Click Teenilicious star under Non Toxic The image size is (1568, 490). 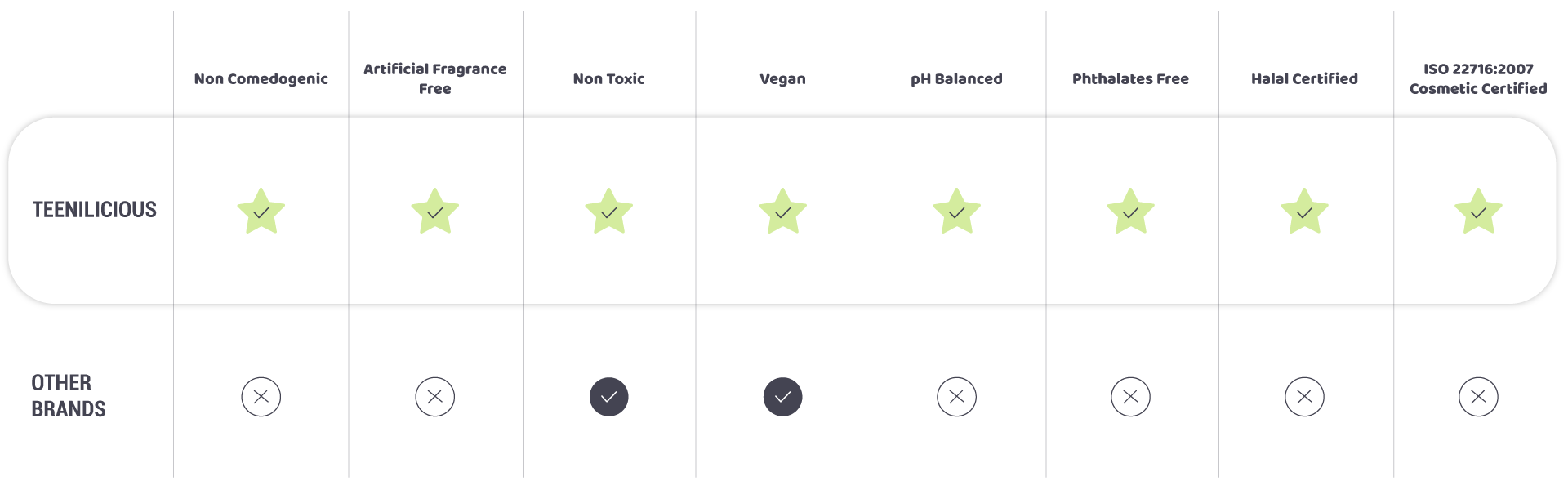coord(609,212)
